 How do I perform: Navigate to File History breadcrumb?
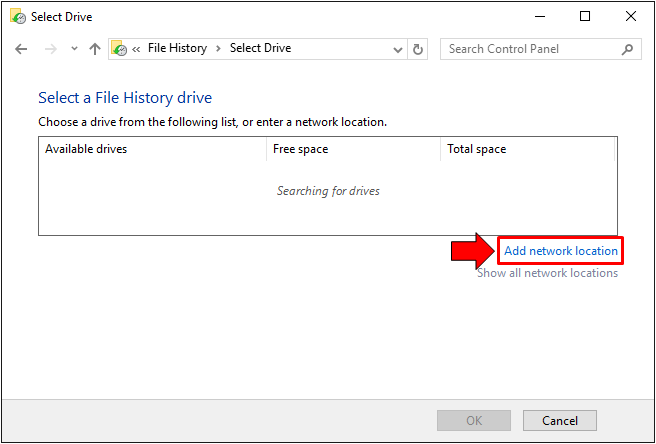click(x=177, y=49)
